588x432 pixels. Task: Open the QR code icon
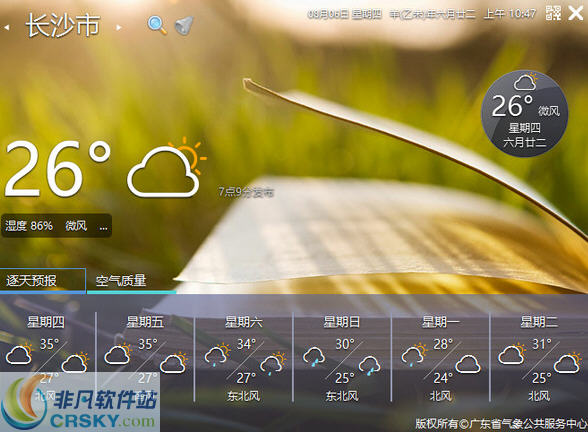click(553, 14)
